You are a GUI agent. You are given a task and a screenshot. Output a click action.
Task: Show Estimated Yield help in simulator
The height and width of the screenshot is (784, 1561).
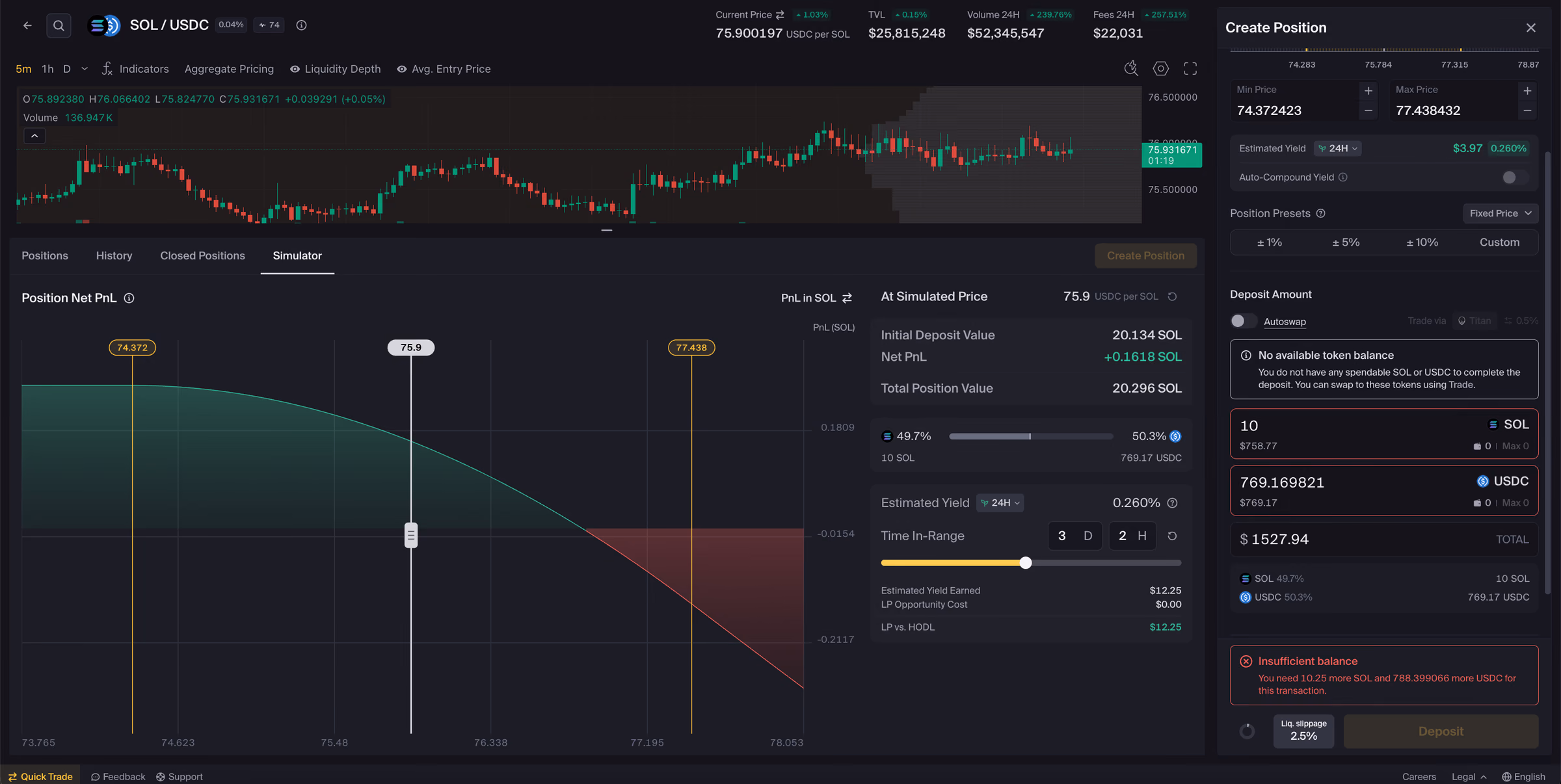tap(1172, 503)
